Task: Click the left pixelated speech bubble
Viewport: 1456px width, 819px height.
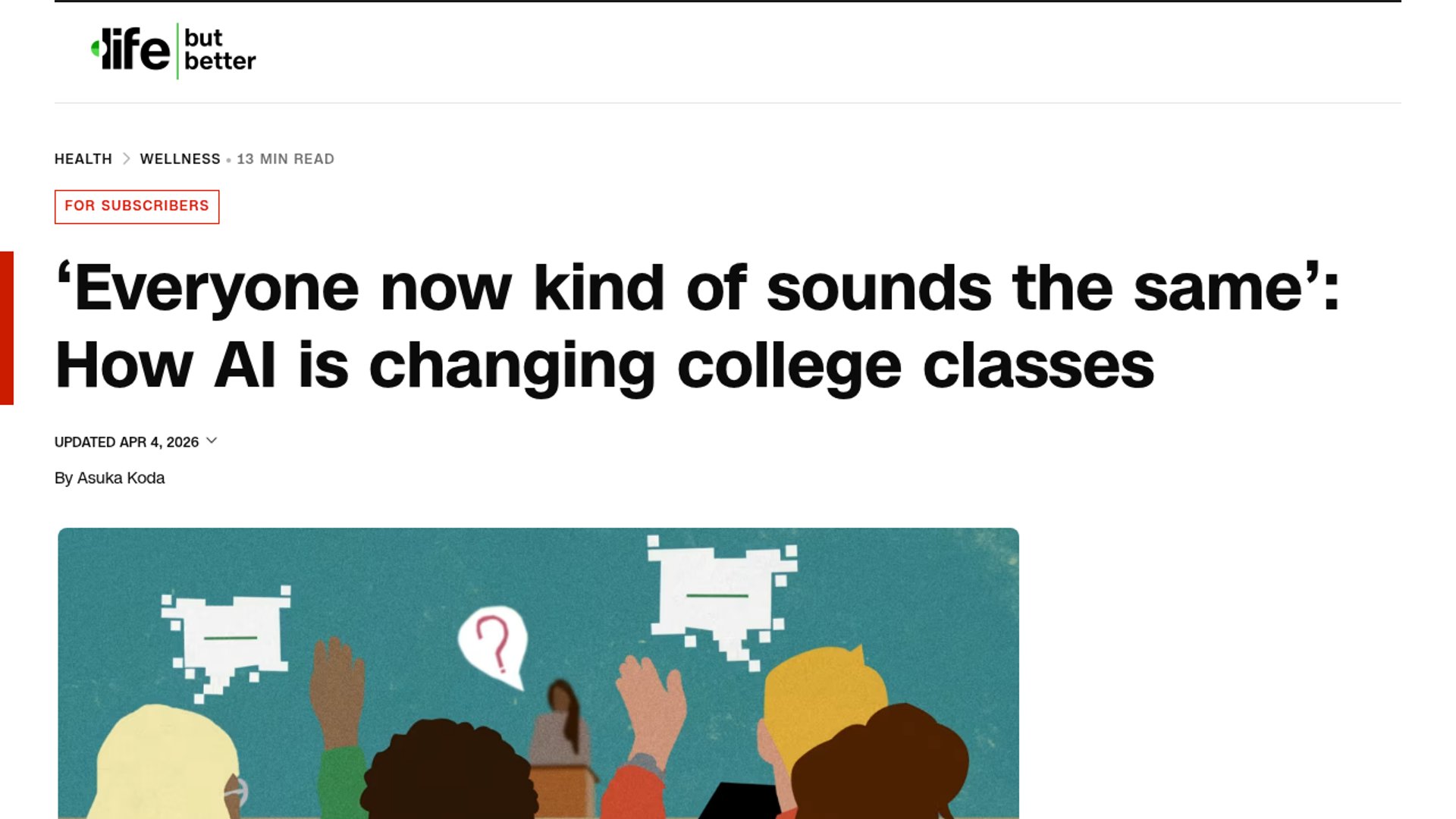Action: click(x=227, y=637)
